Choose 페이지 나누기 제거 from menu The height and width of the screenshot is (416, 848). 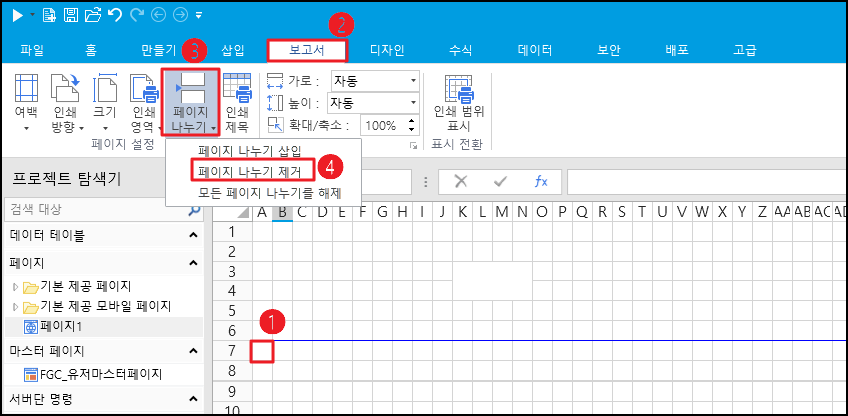tap(255, 171)
